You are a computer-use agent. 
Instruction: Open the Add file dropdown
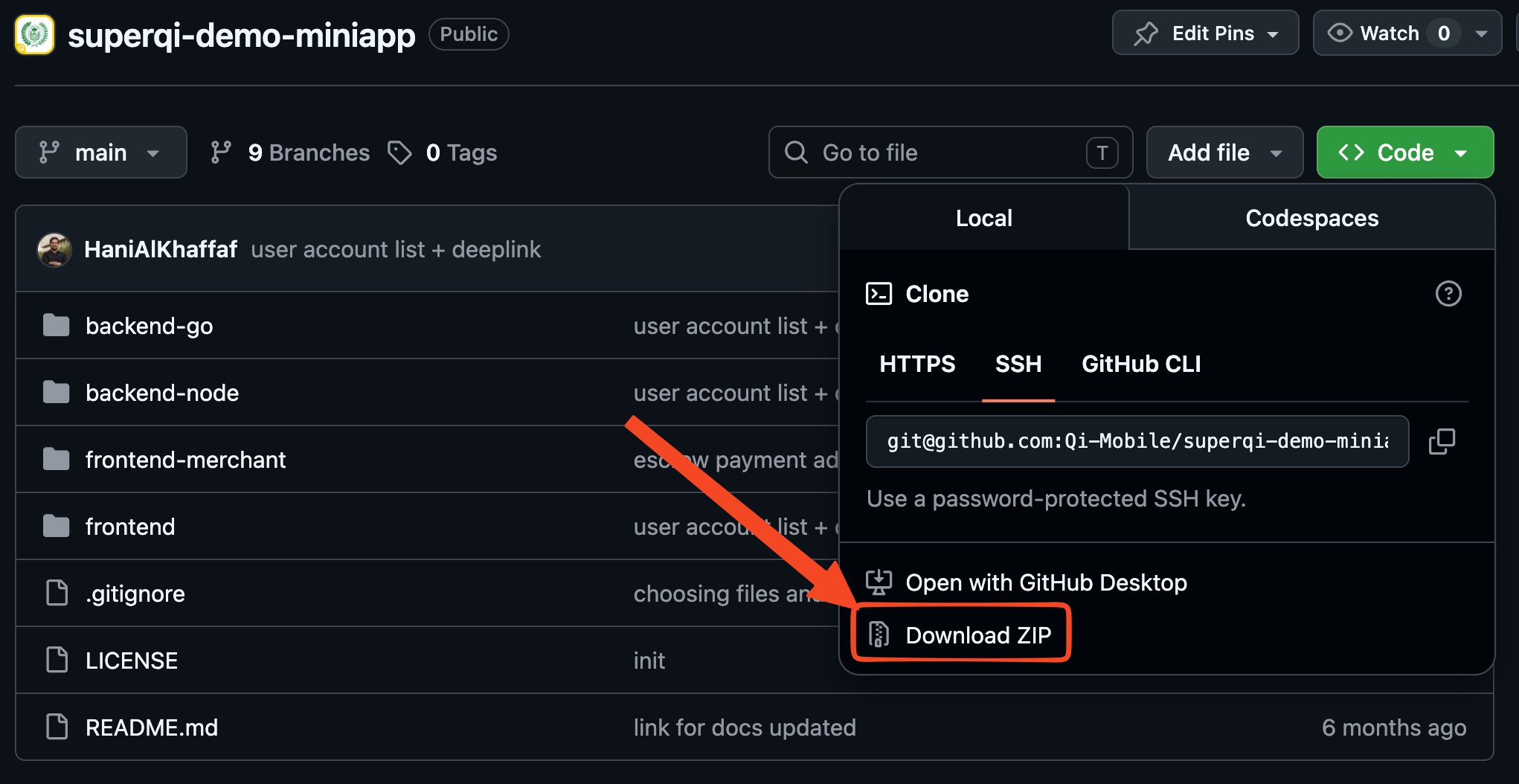pyautogui.click(x=1224, y=152)
